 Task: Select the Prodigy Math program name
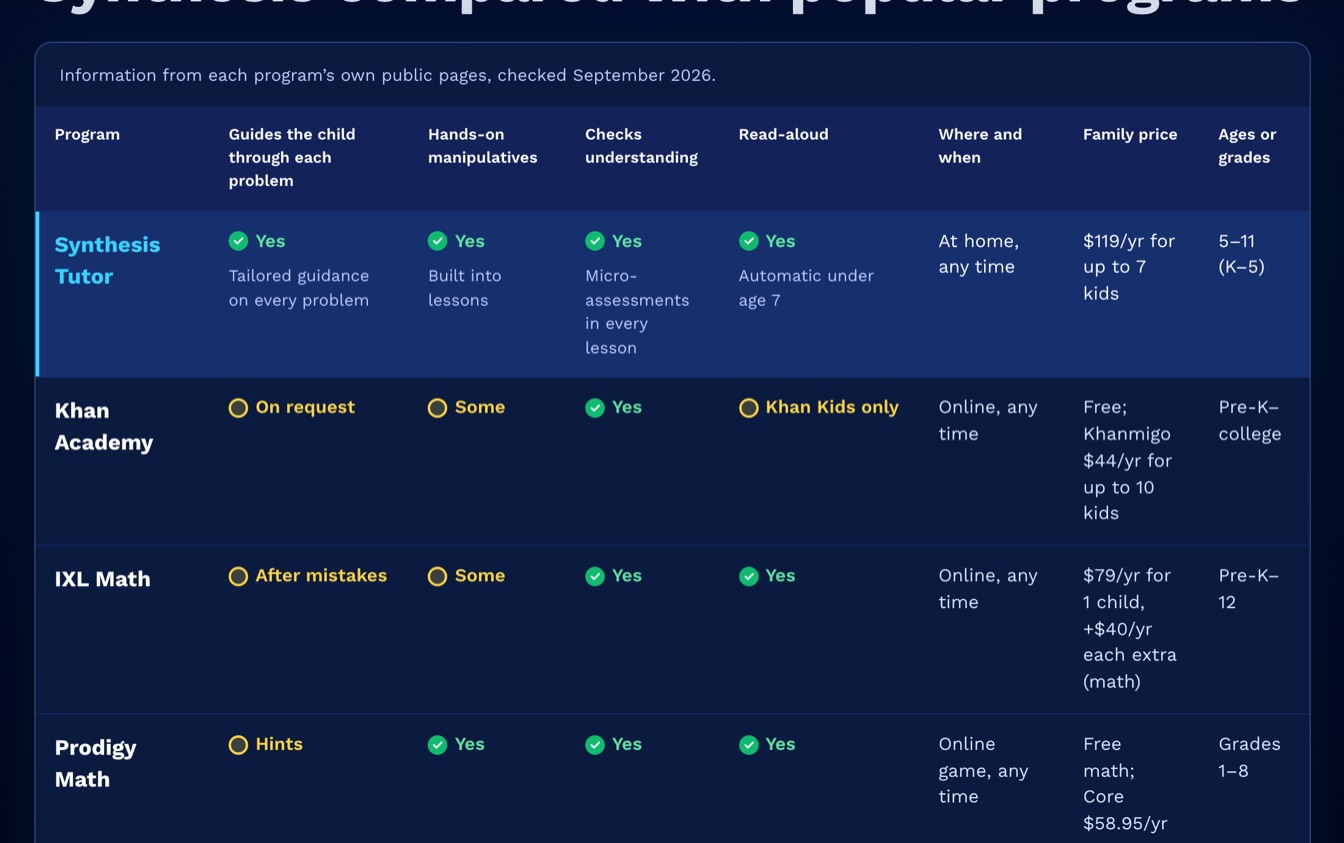point(95,764)
